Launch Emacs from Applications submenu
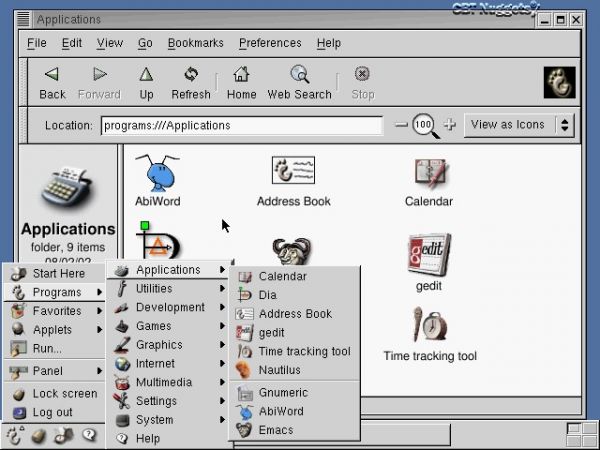 pyautogui.click(x=295, y=430)
